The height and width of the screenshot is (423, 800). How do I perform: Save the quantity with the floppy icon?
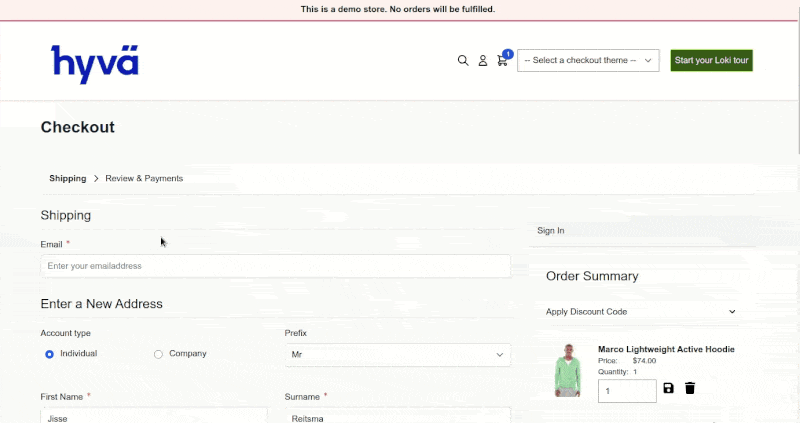point(669,388)
